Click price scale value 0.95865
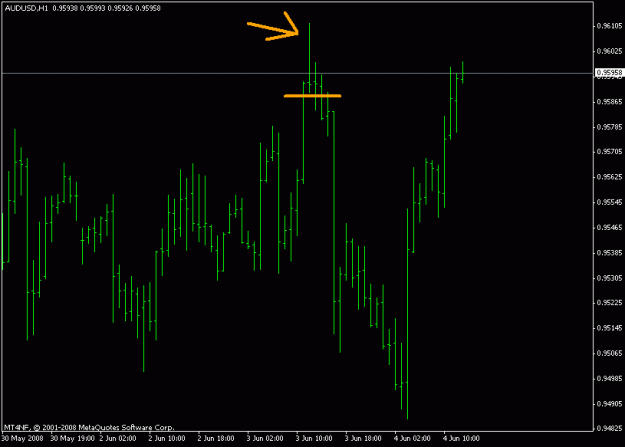Screen dimensions: 625x447 tap(609, 102)
